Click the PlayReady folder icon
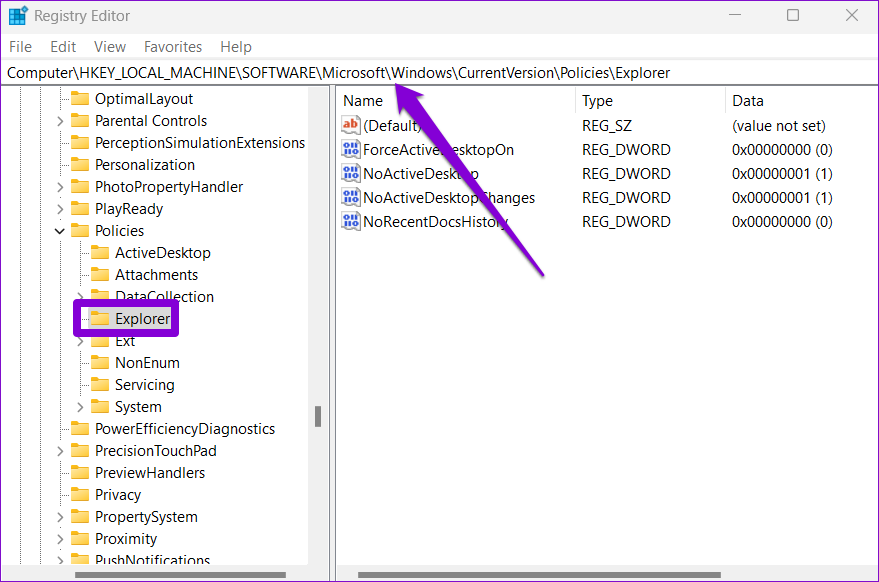 [x=80, y=209]
